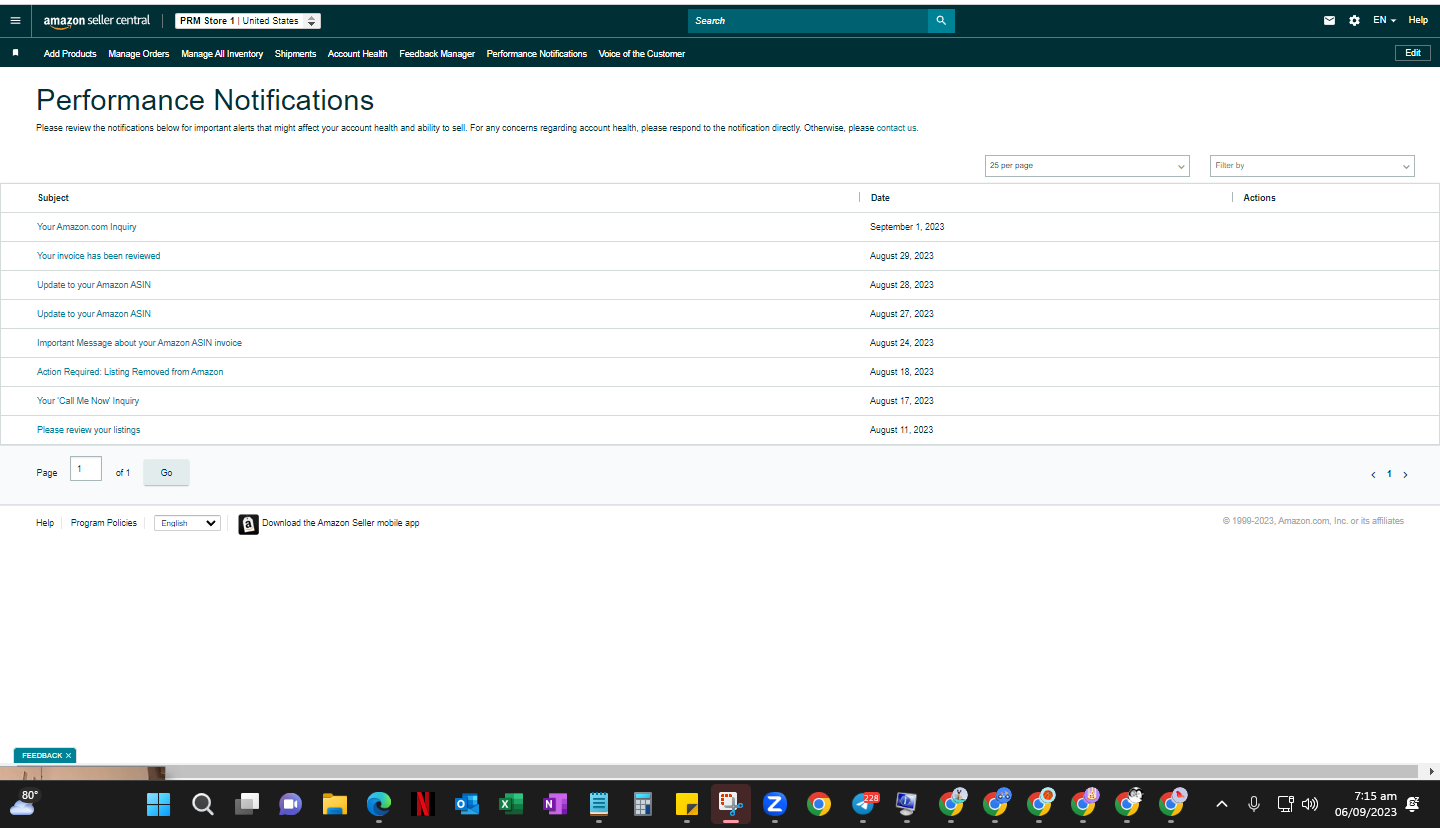The image size is (1440, 828).
Task: Click the Go button beside the page field
Action: pos(166,473)
